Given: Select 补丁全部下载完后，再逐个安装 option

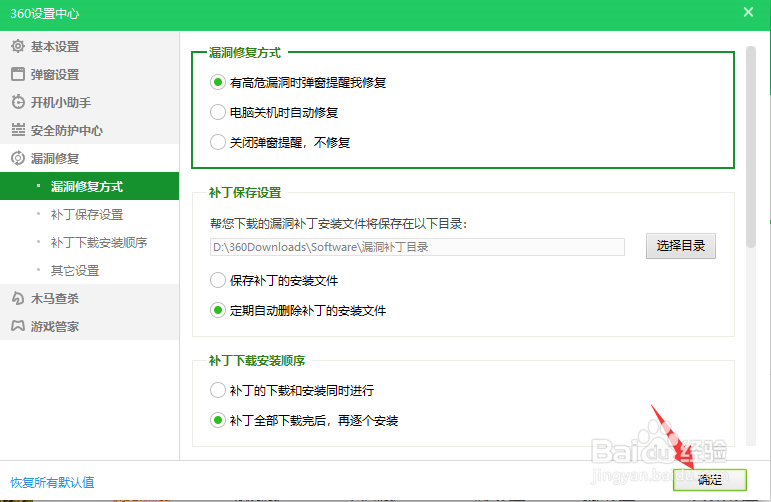Looking at the screenshot, I should pos(217,420).
